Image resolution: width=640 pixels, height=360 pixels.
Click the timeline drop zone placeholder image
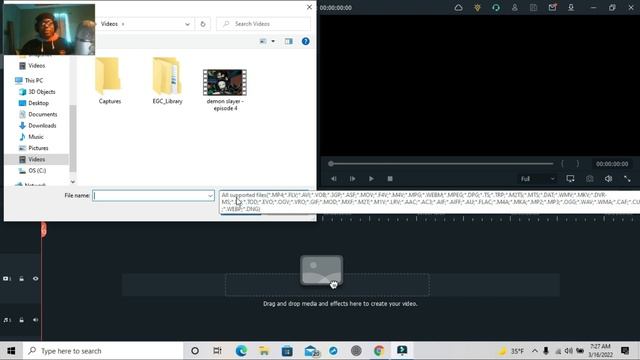(322, 270)
